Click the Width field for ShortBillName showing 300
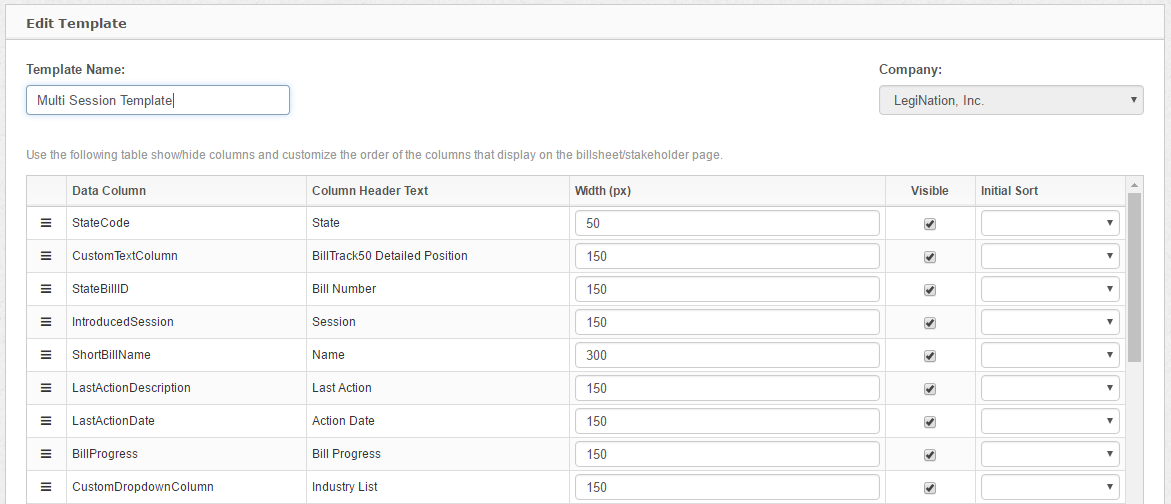Image resolution: width=1171 pixels, height=504 pixels. [x=727, y=355]
